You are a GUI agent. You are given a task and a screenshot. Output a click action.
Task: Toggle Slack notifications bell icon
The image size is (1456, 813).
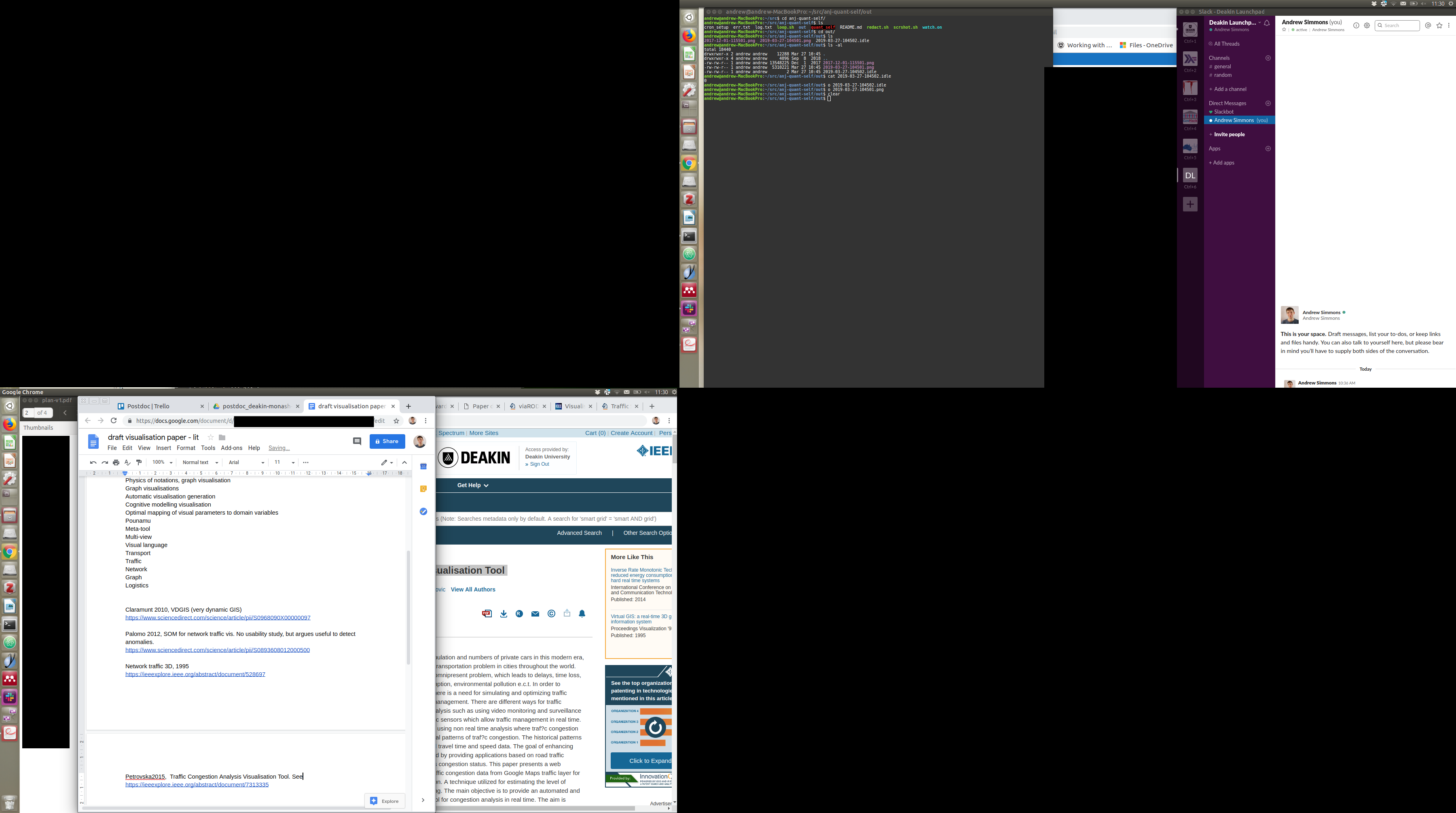[1267, 23]
